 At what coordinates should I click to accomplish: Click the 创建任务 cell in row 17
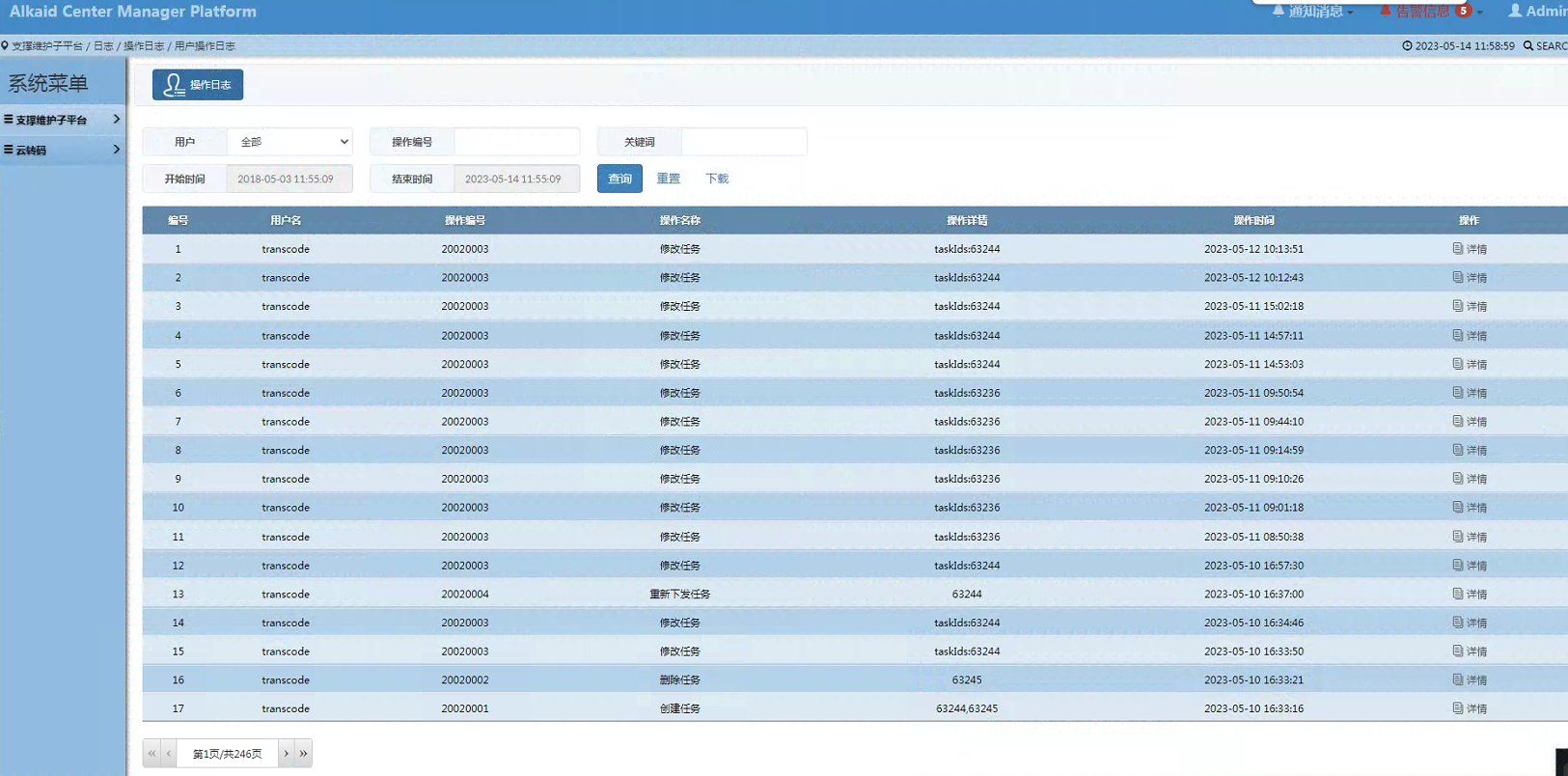click(679, 708)
